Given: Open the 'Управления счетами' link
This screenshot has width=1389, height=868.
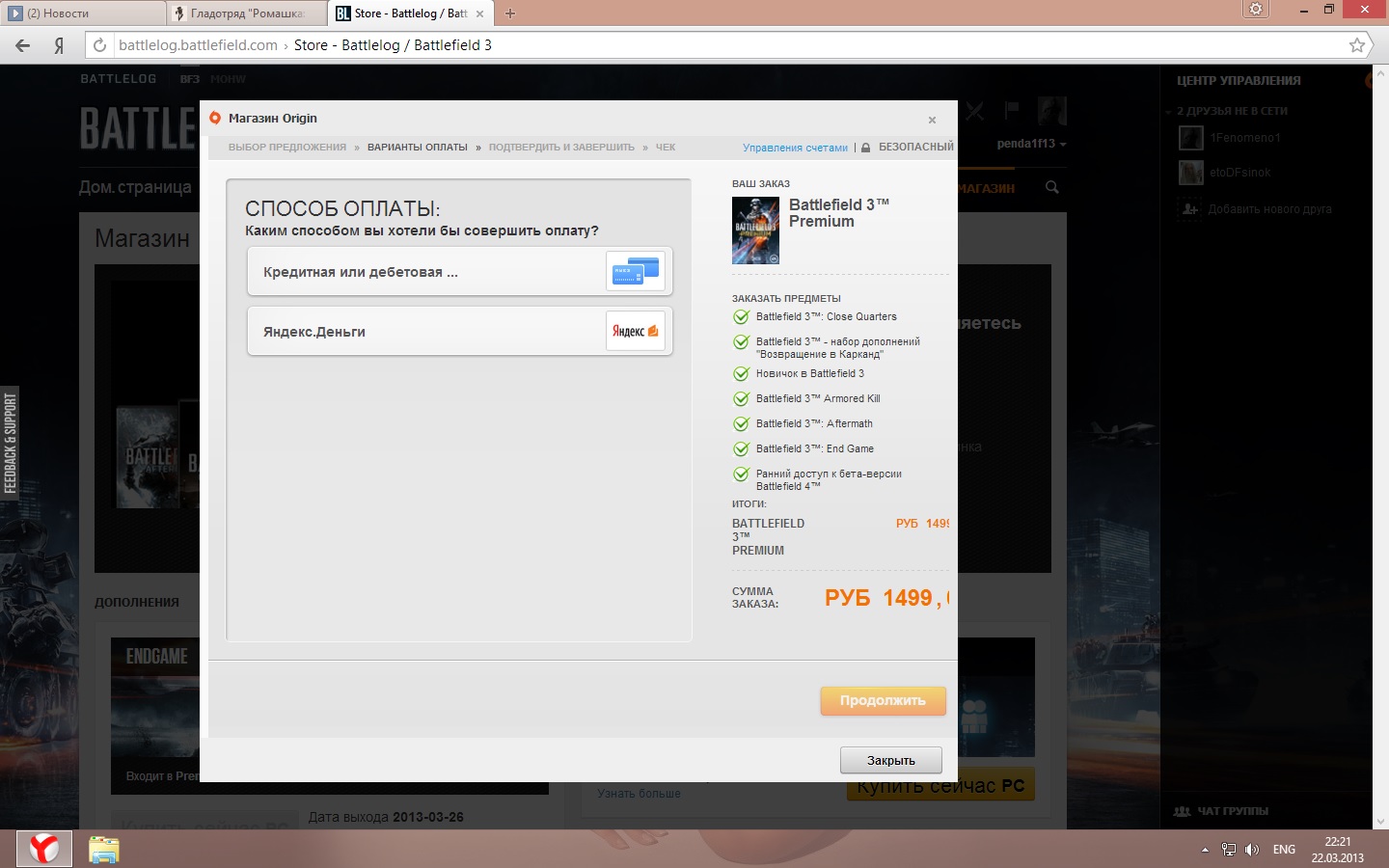Looking at the screenshot, I should pos(795,148).
